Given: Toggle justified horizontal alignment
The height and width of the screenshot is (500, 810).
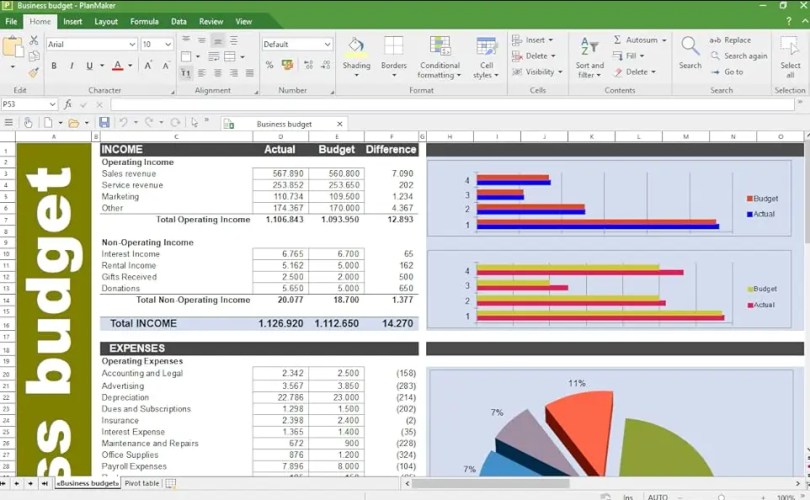Looking at the screenshot, I should (250, 73).
